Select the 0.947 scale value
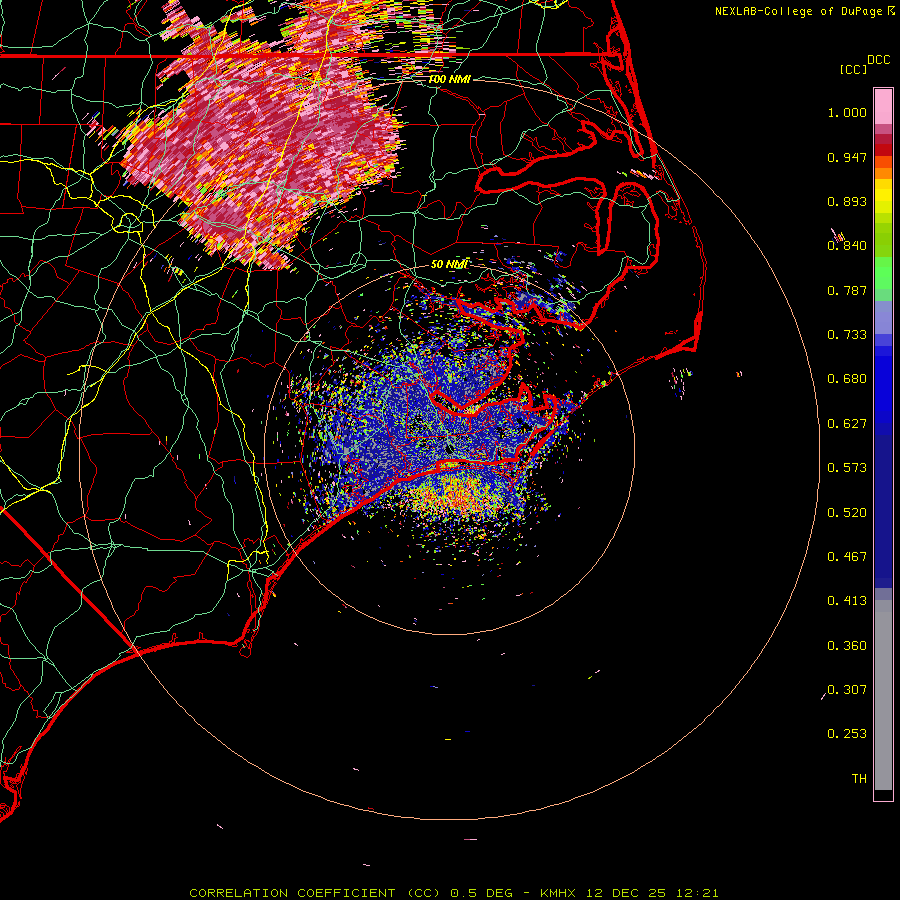900x900 pixels. pos(847,158)
